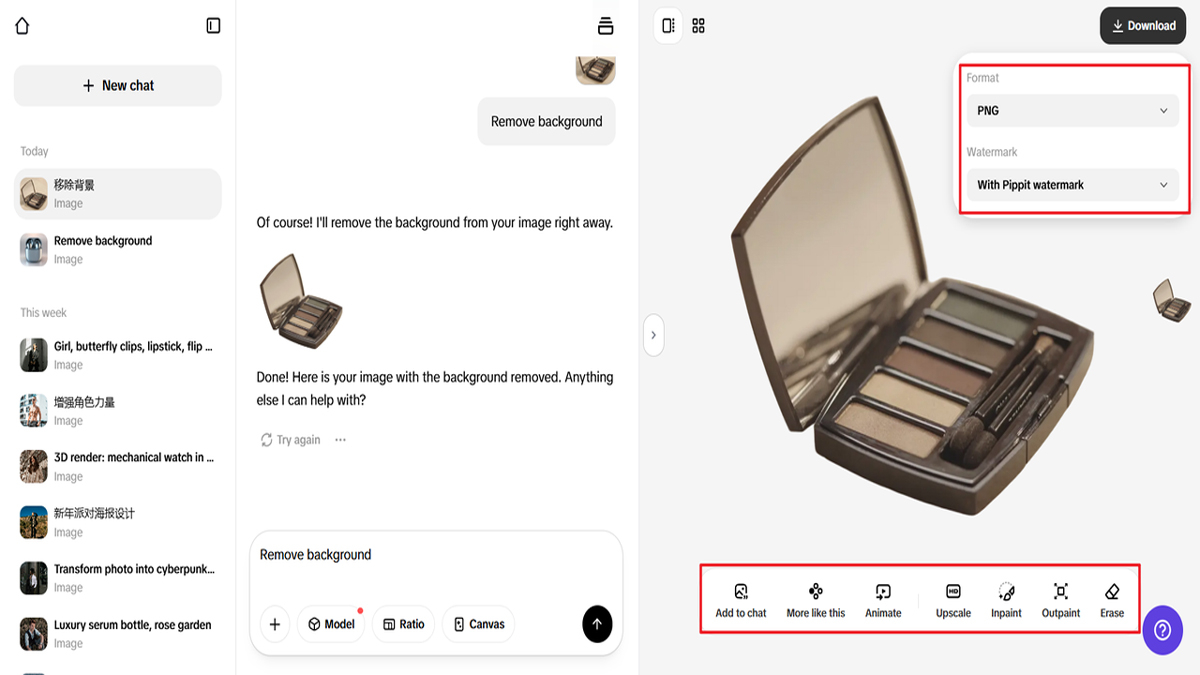Open the PNG format dropdown
This screenshot has height=675, width=1200.
[1073, 111]
